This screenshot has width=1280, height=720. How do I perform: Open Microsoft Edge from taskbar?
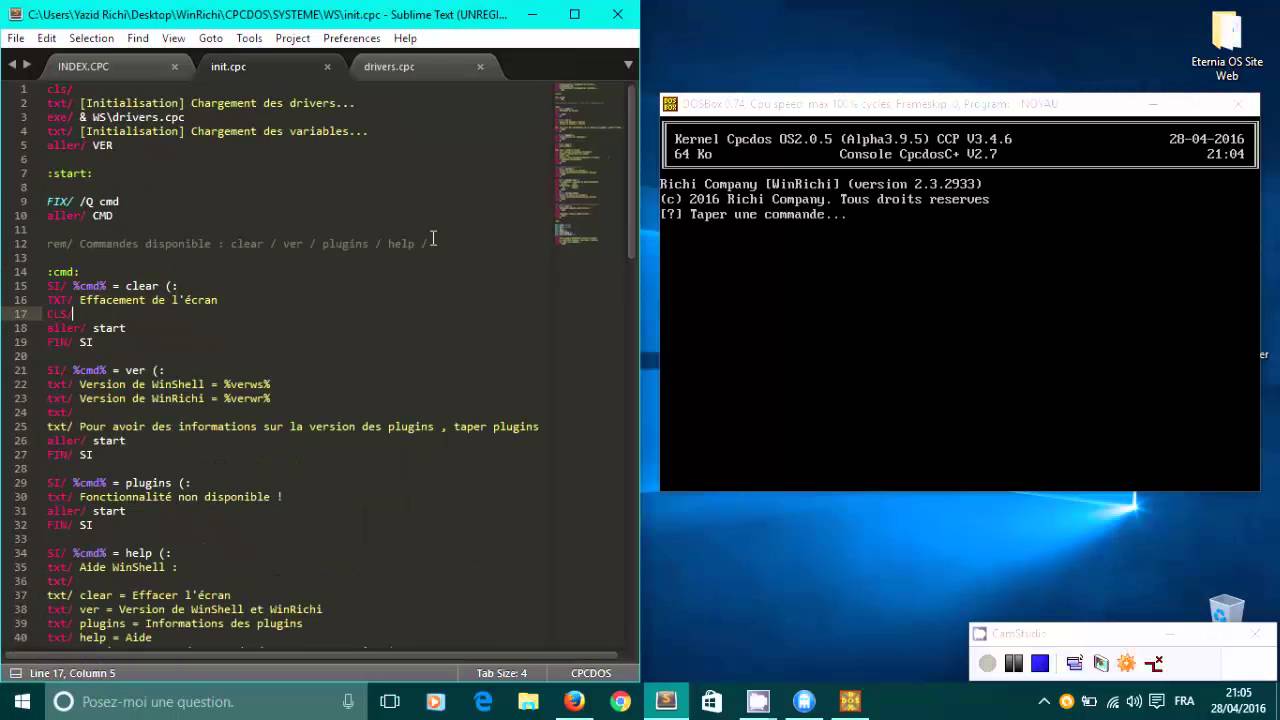tap(483, 701)
